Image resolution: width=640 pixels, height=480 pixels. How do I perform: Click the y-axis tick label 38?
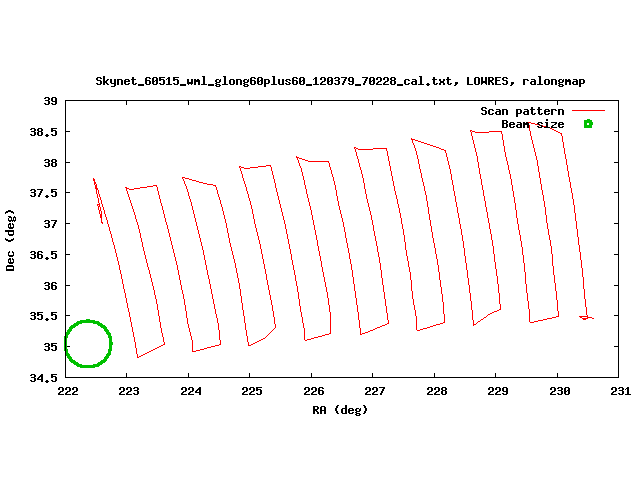[x=51, y=163]
